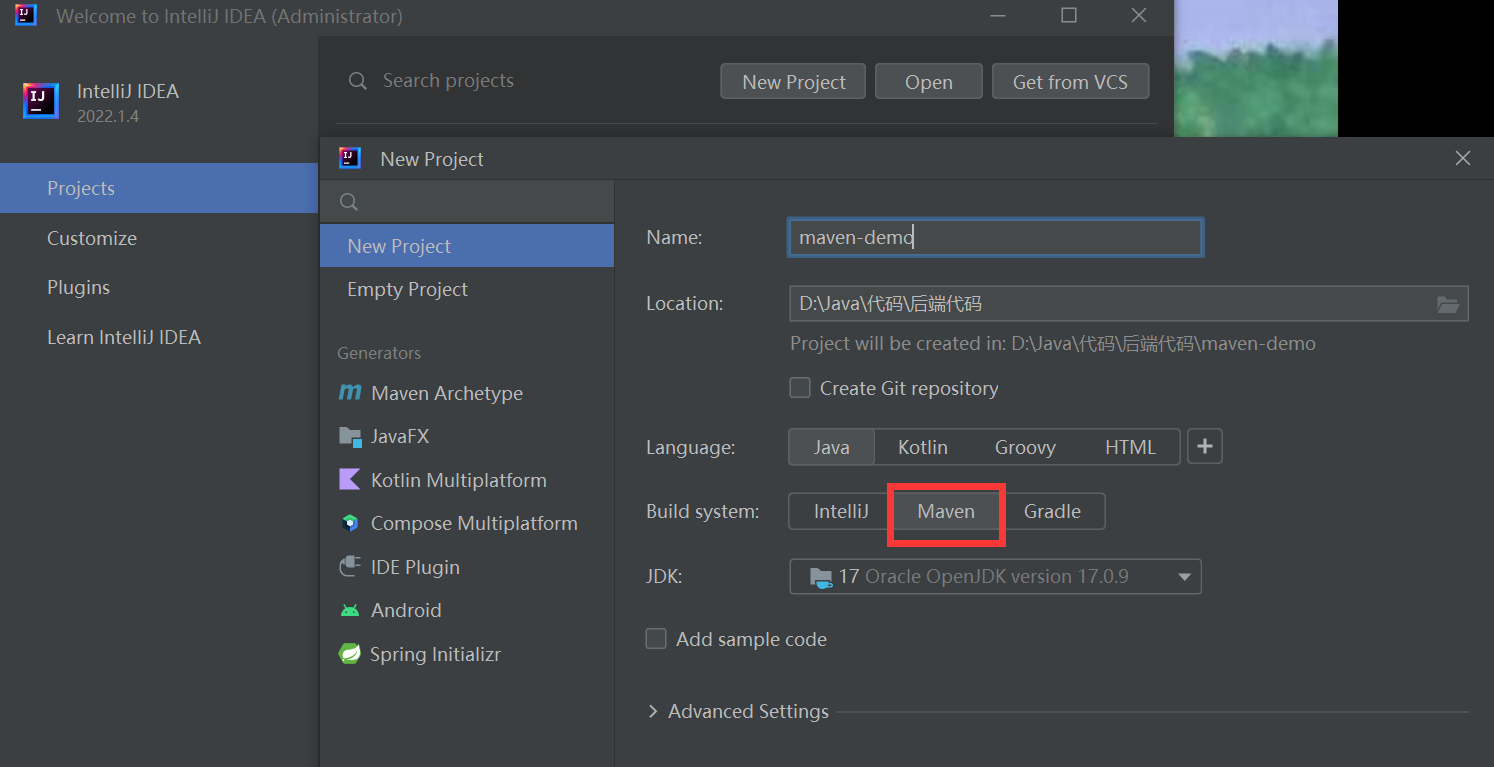Click the IntelliJ icon in Welcome window title bar
The width and height of the screenshot is (1494, 767).
click(x=26, y=15)
